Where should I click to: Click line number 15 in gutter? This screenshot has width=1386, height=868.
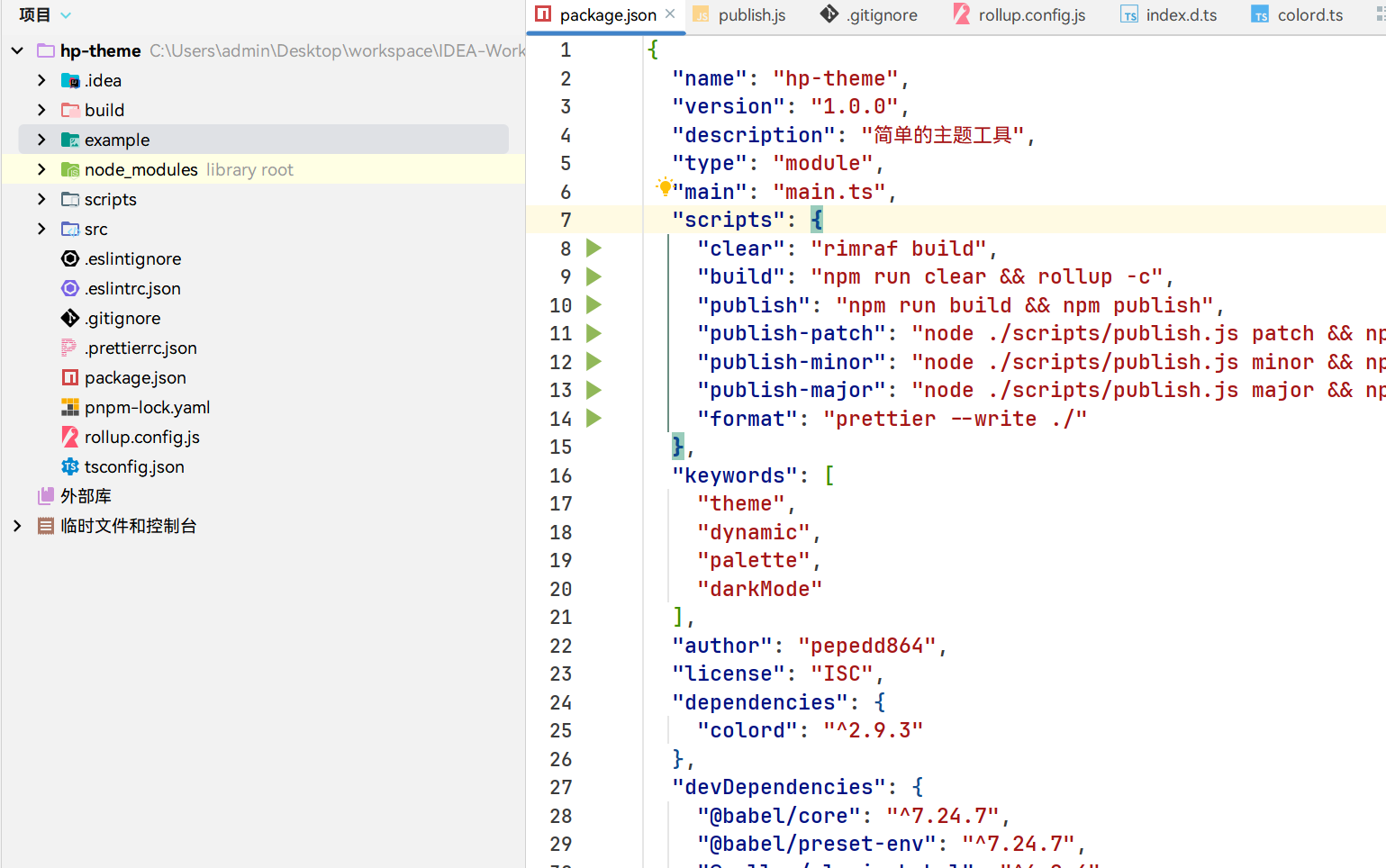coord(560,447)
